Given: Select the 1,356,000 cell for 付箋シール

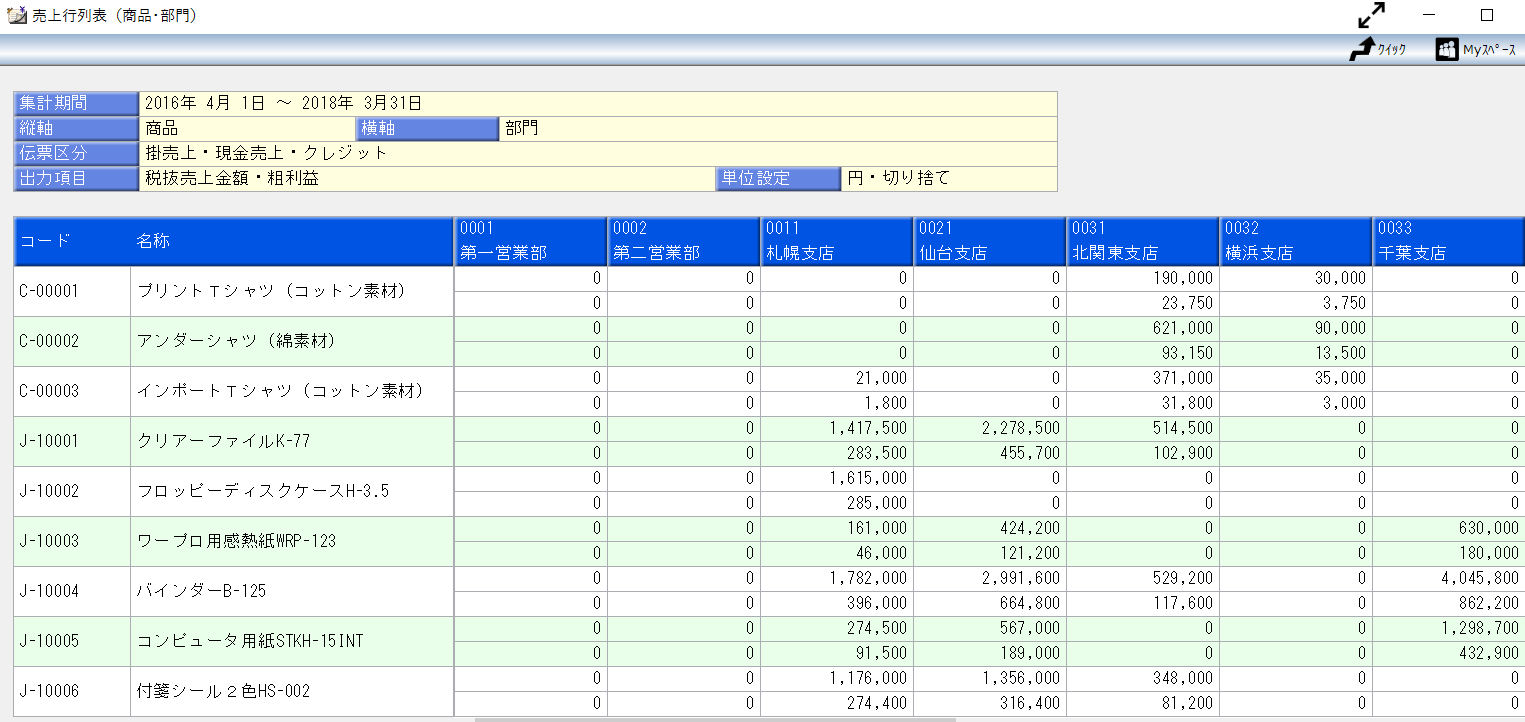Looking at the screenshot, I should [x=989, y=678].
